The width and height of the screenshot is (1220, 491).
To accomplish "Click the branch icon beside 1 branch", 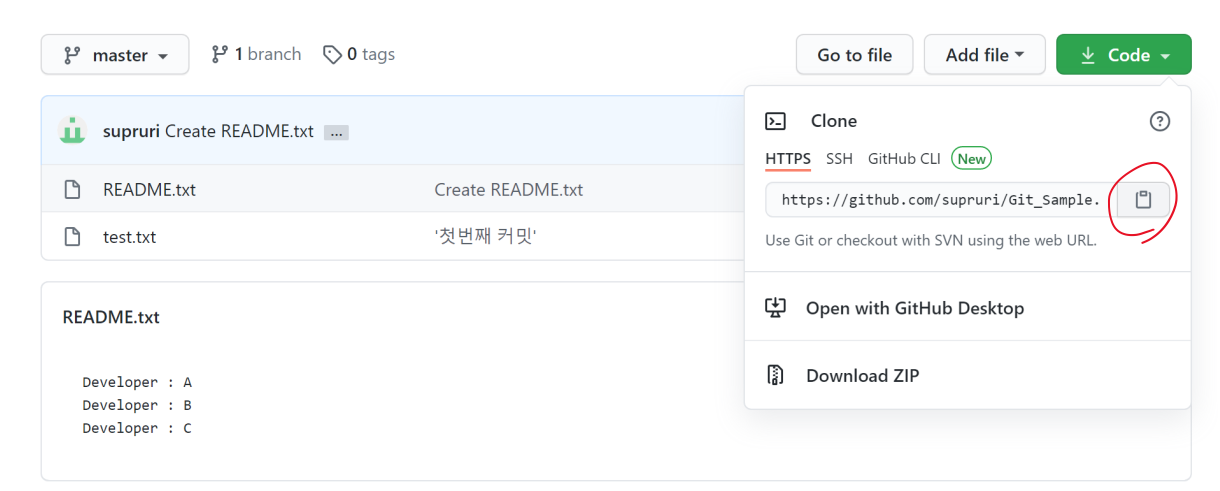I will [219, 54].
